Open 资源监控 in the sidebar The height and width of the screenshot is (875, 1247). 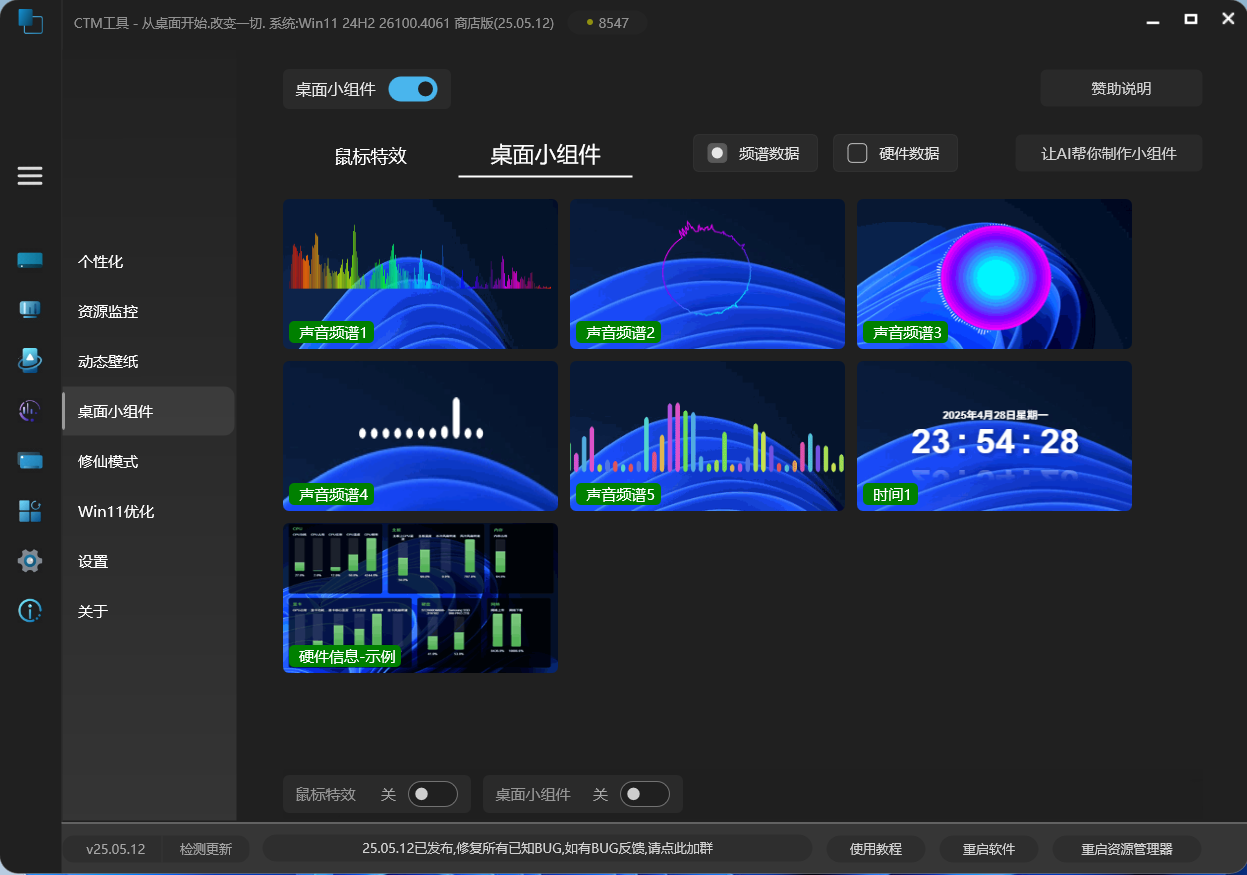tap(148, 311)
